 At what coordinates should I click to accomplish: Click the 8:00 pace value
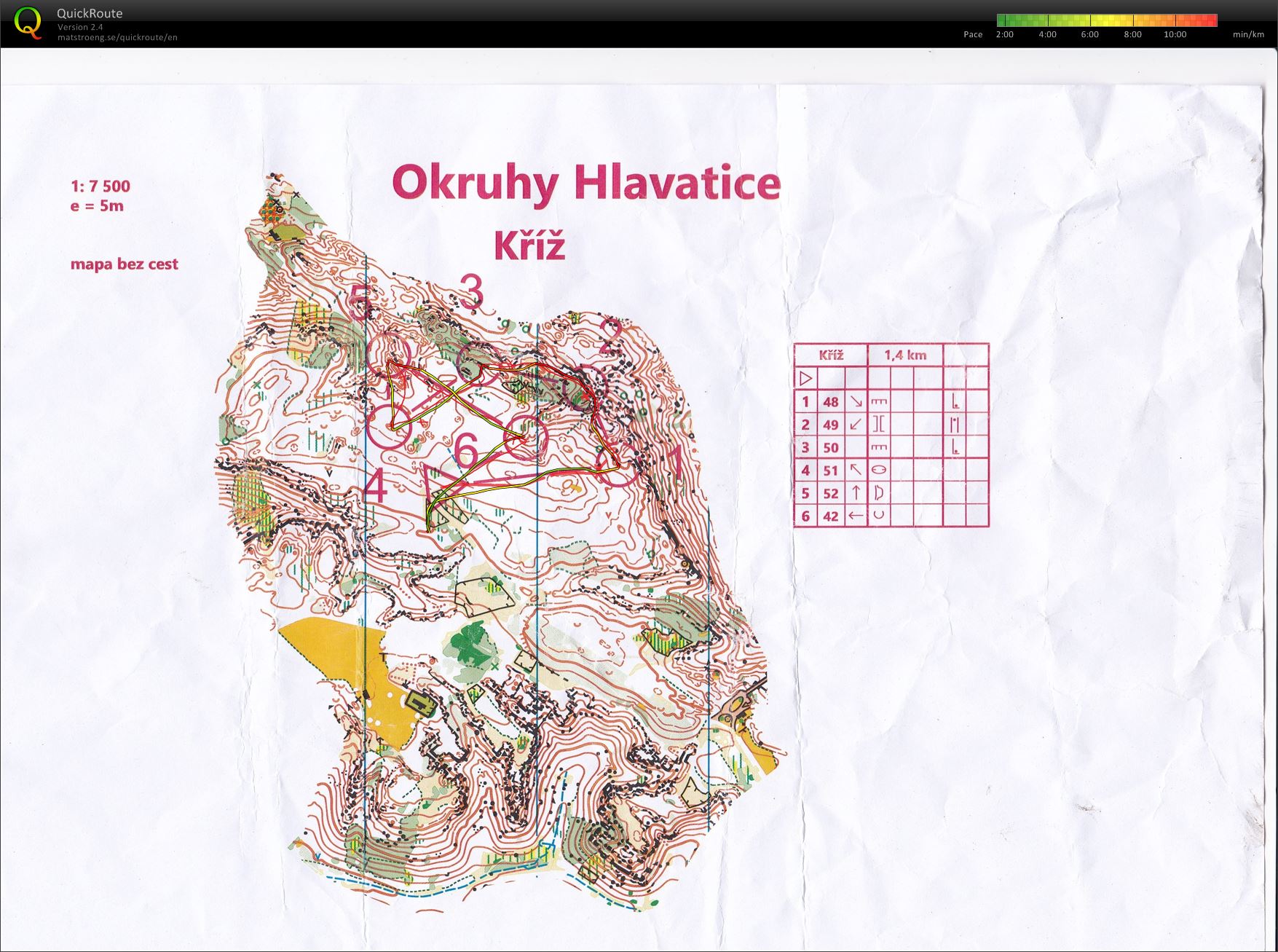pos(1132,34)
